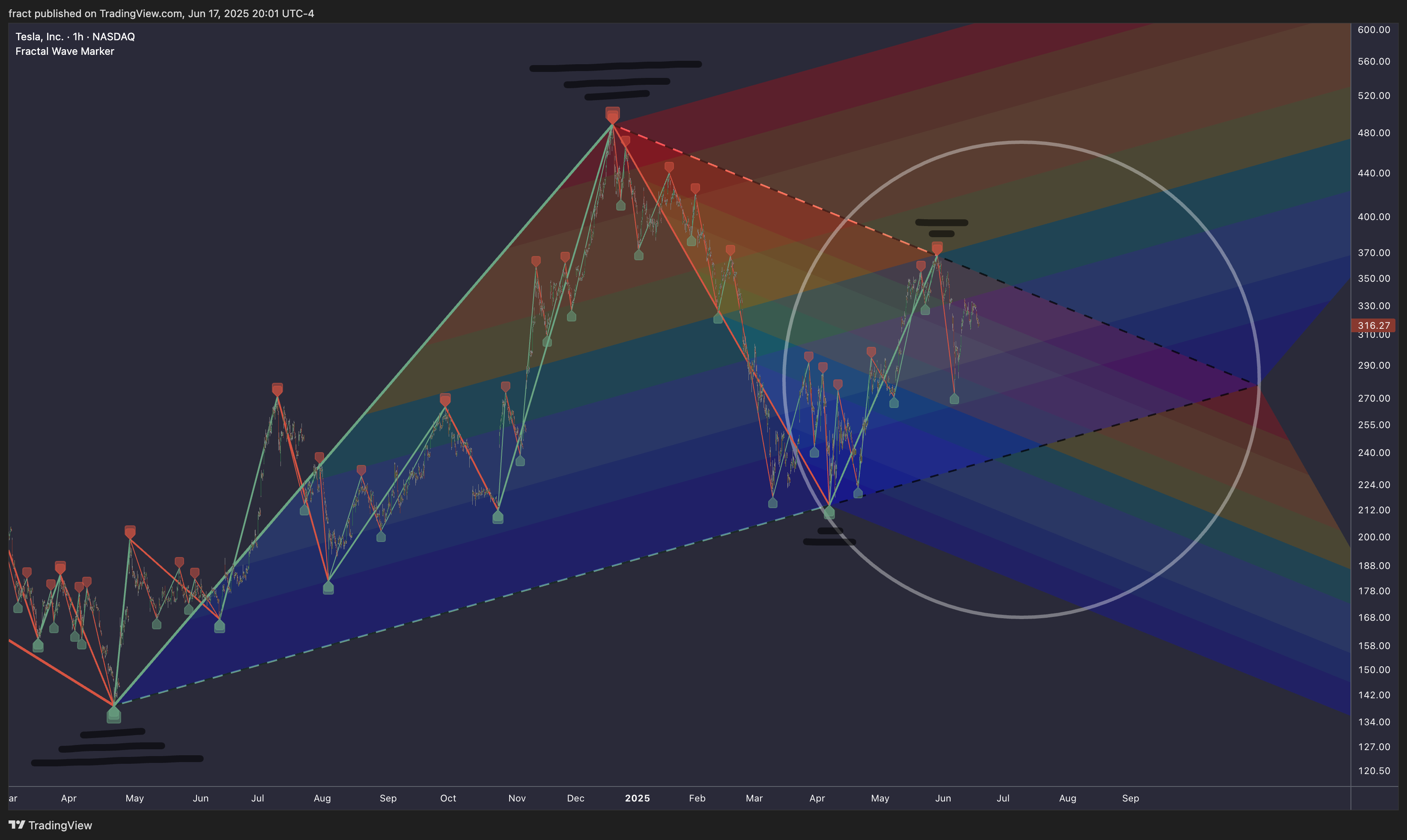The width and height of the screenshot is (1407, 840).
Task: Click the 520.00 price axis label
Action: (x=1374, y=95)
